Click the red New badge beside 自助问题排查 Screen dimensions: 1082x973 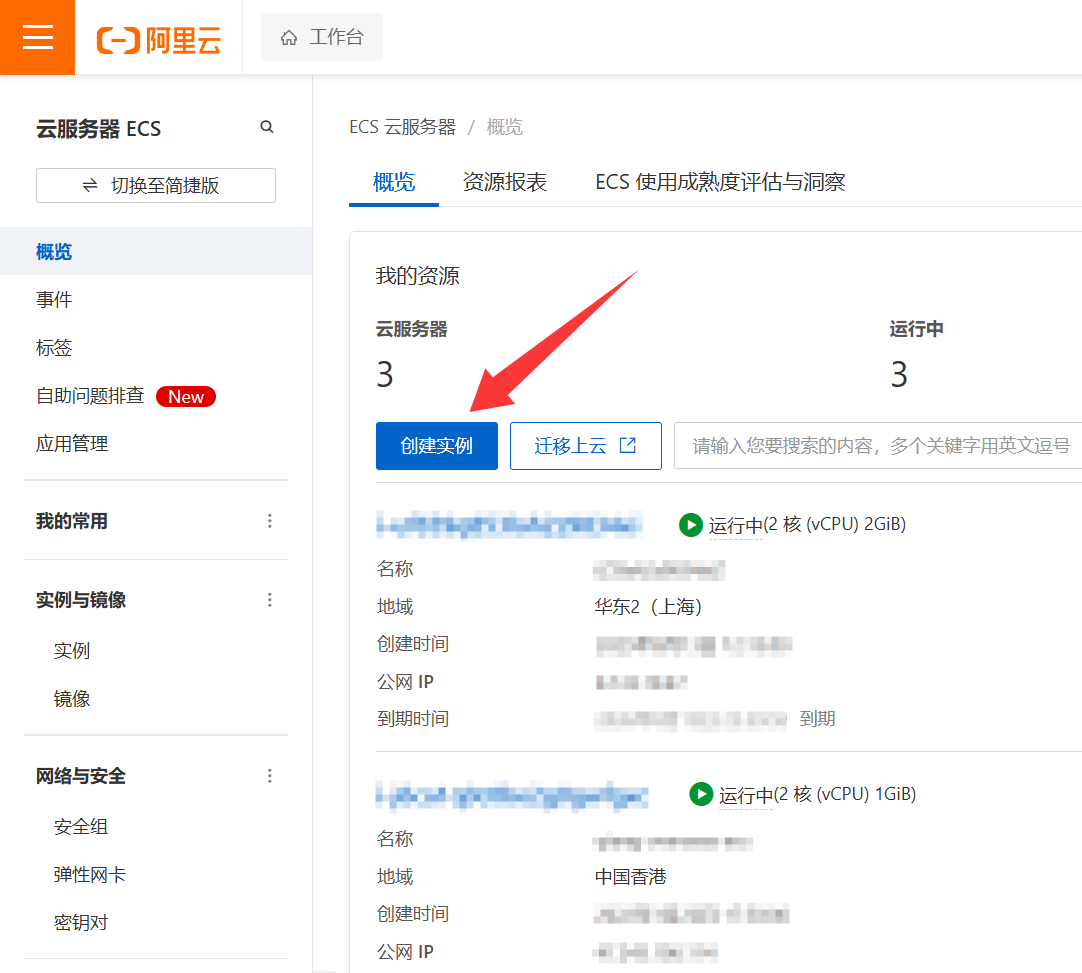pyautogui.click(x=185, y=397)
